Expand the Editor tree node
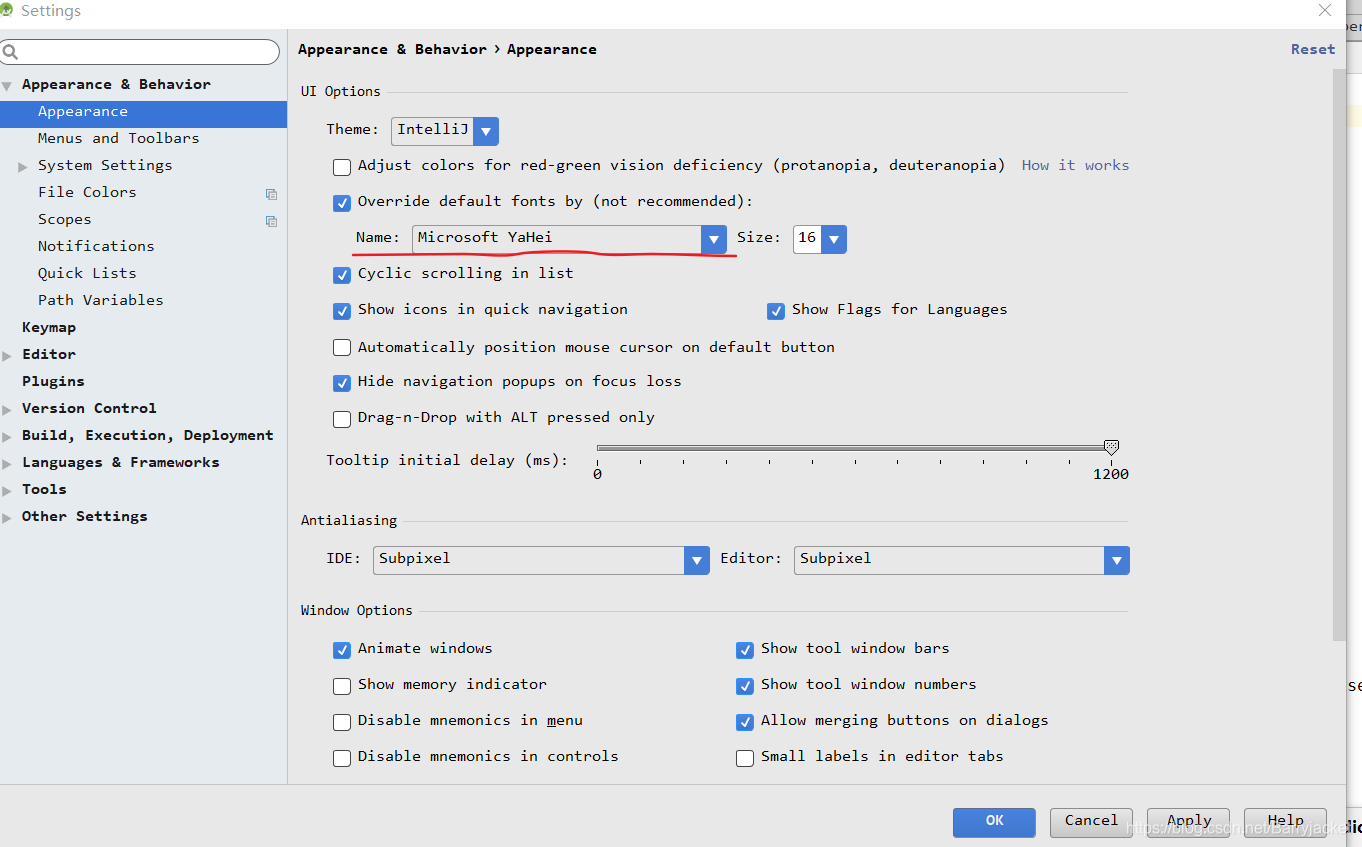1362x847 pixels. coord(7,356)
